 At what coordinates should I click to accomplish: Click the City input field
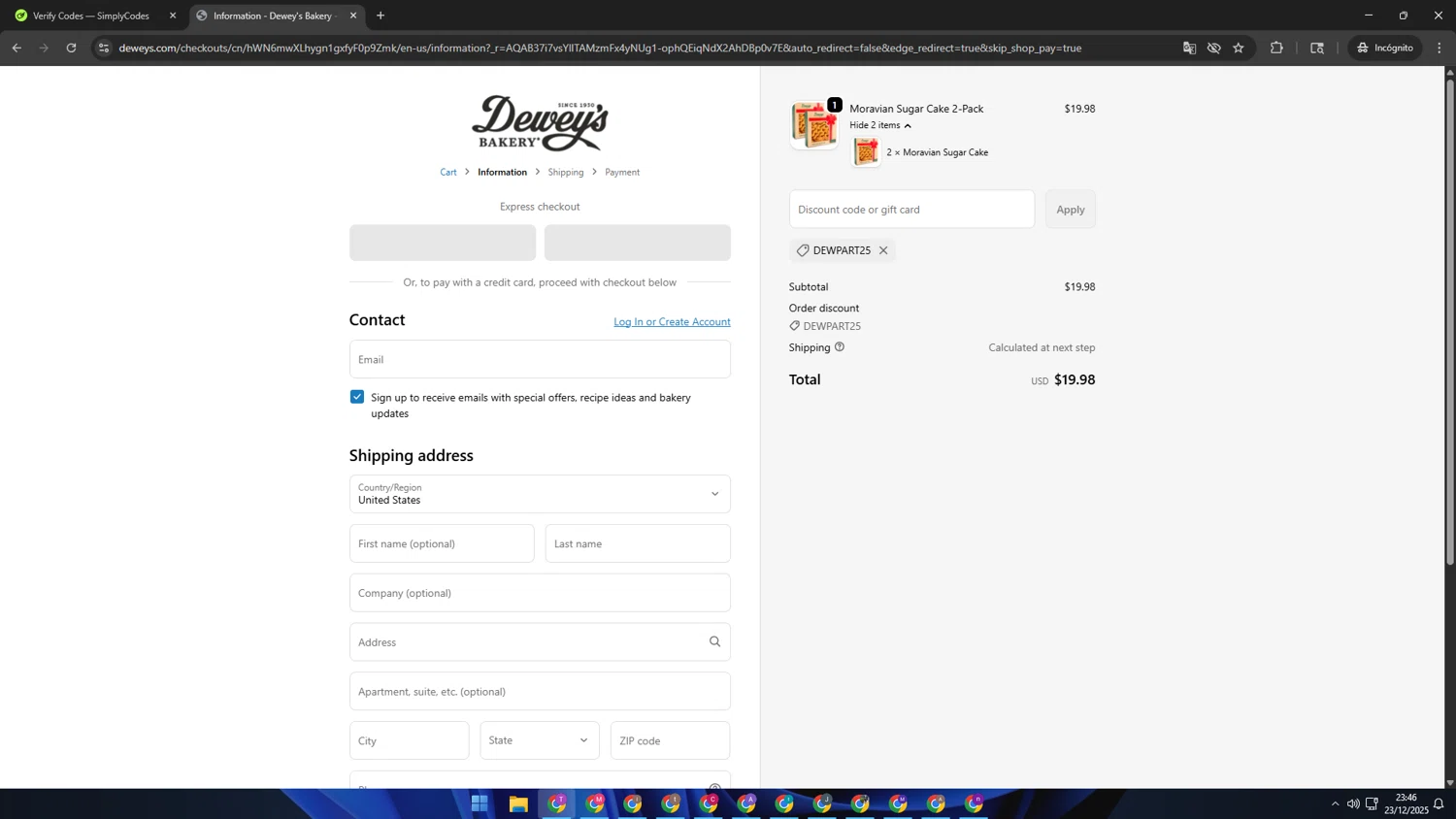tap(410, 740)
